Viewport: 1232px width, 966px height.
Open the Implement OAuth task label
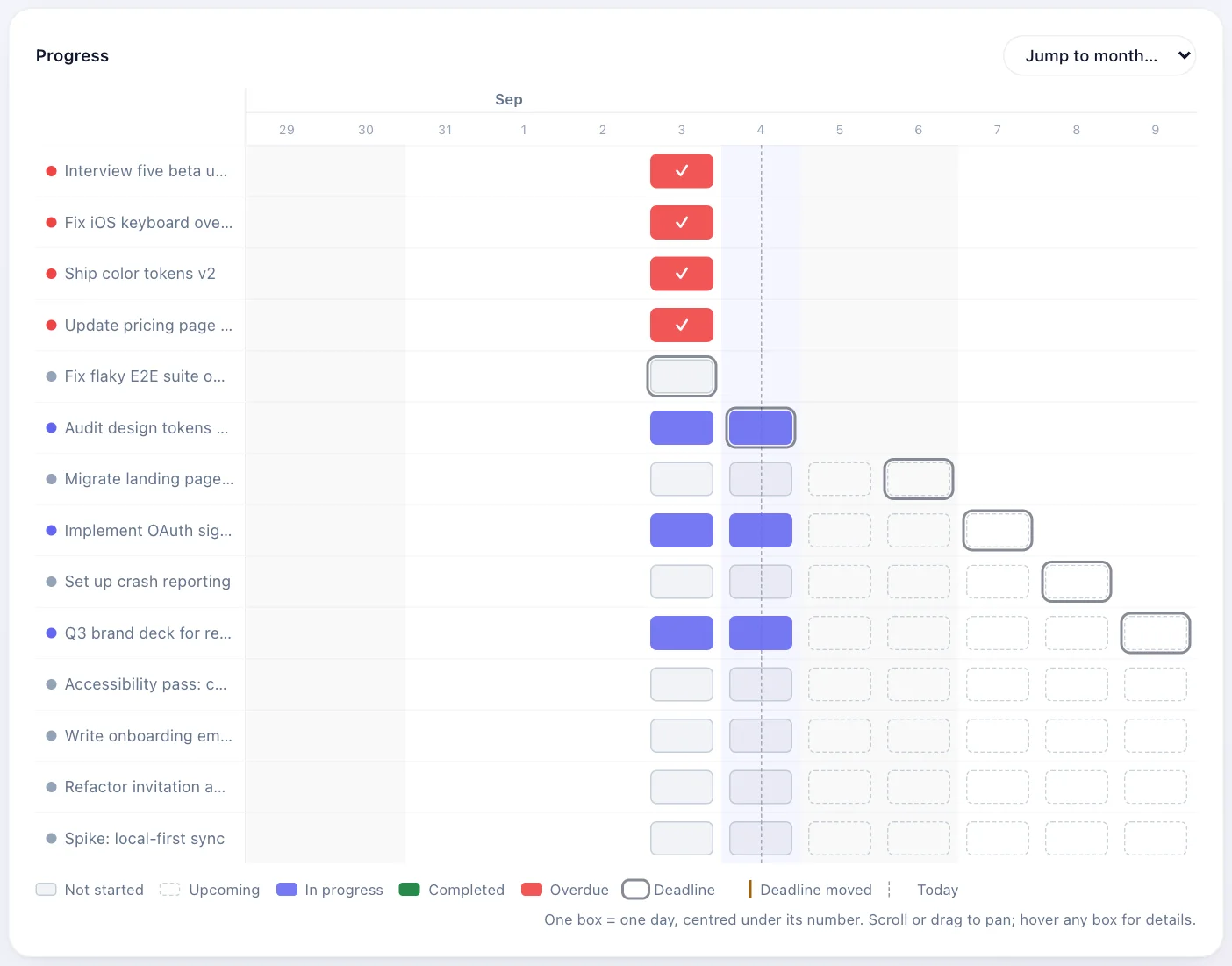(148, 531)
